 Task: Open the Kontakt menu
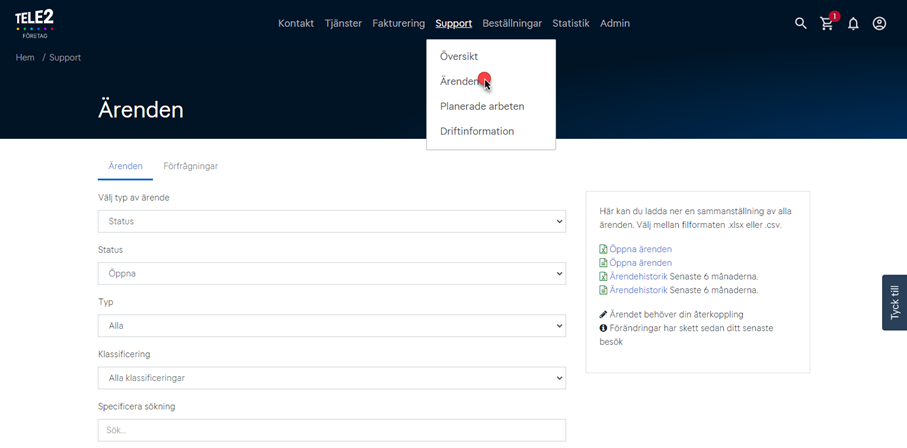[296, 24]
